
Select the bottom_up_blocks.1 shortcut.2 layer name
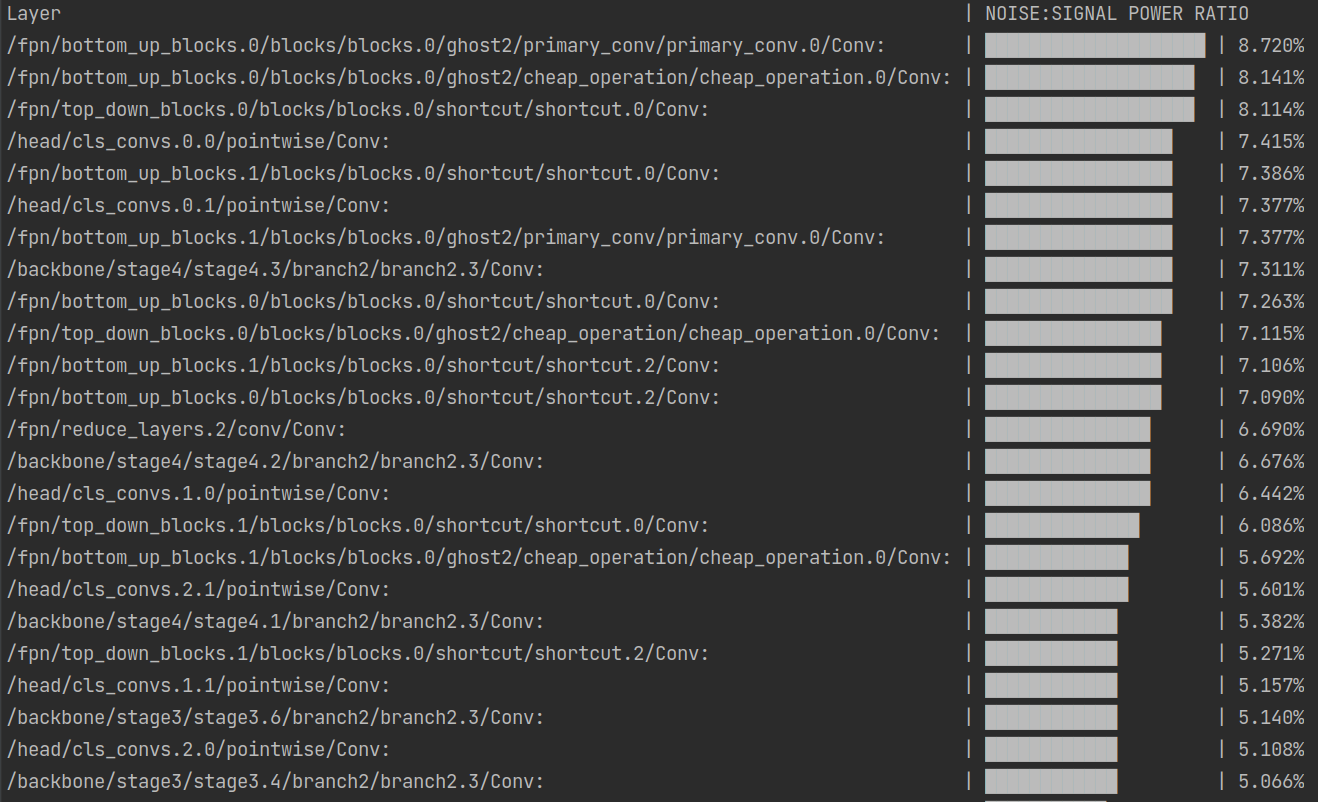pyautogui.click(x=363, y=366)
